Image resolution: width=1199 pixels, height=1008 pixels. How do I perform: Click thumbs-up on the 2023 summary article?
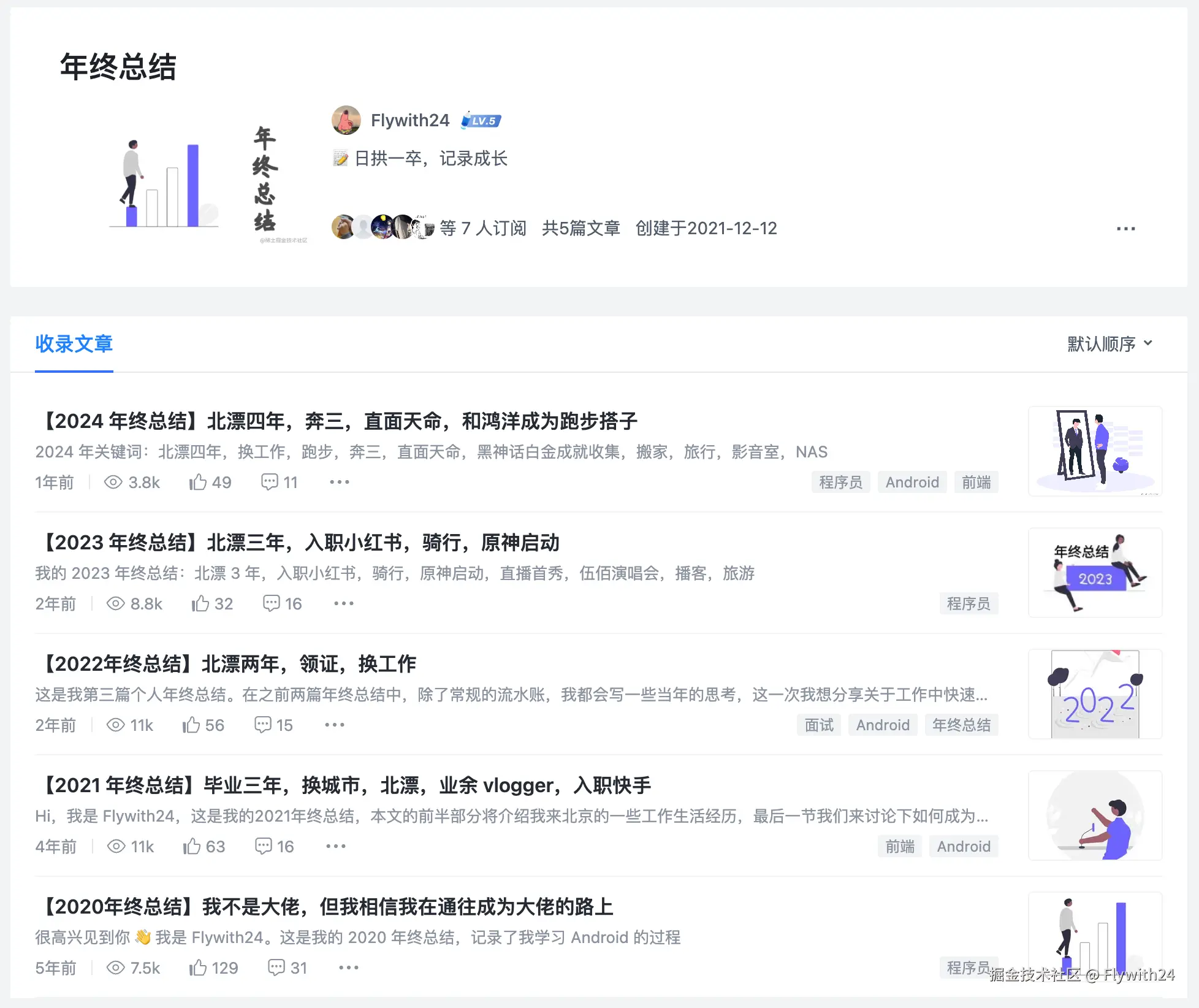pos(200,604)
